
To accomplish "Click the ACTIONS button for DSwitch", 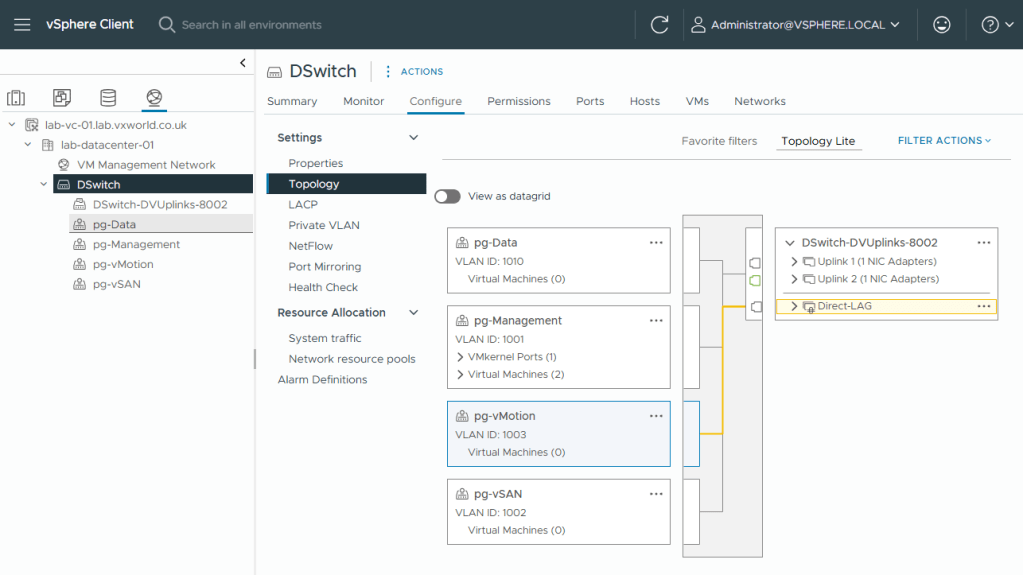I will pos(414,72).
